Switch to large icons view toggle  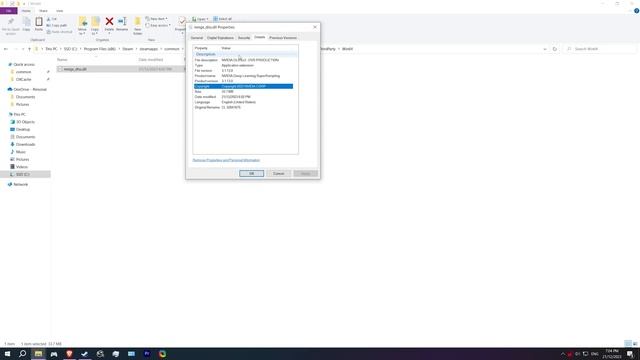coord(635,344)
